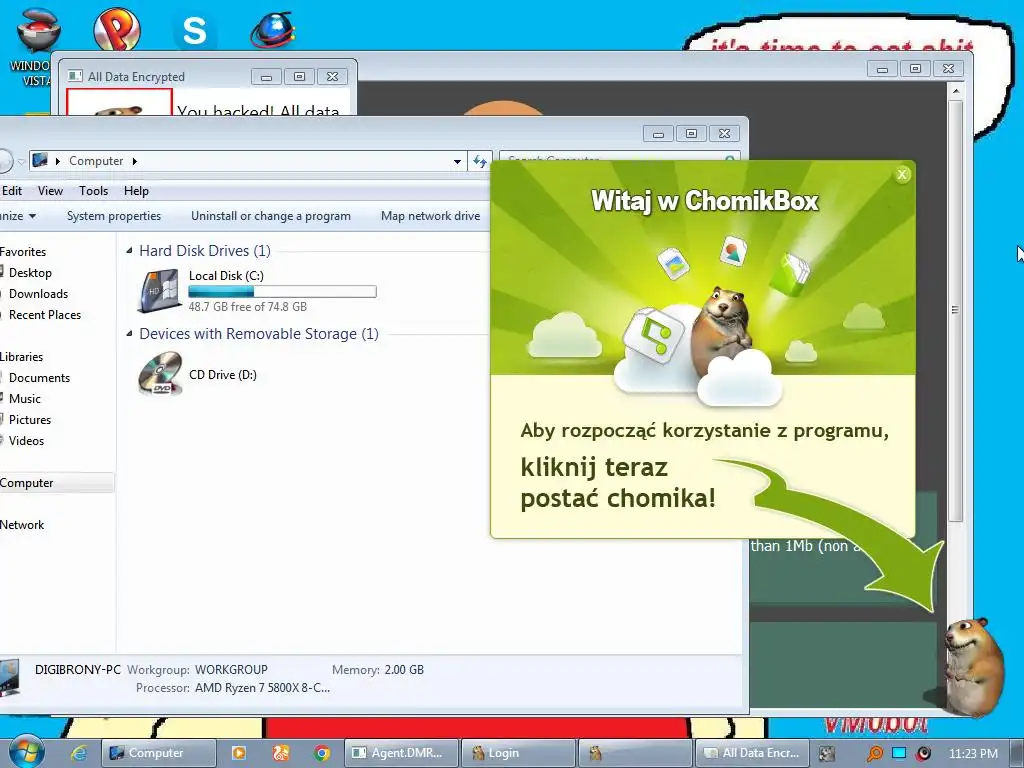Close the Witaj w ChomikBox popup
Viewport: 1024px width, 768px height.
coord(902,174)
